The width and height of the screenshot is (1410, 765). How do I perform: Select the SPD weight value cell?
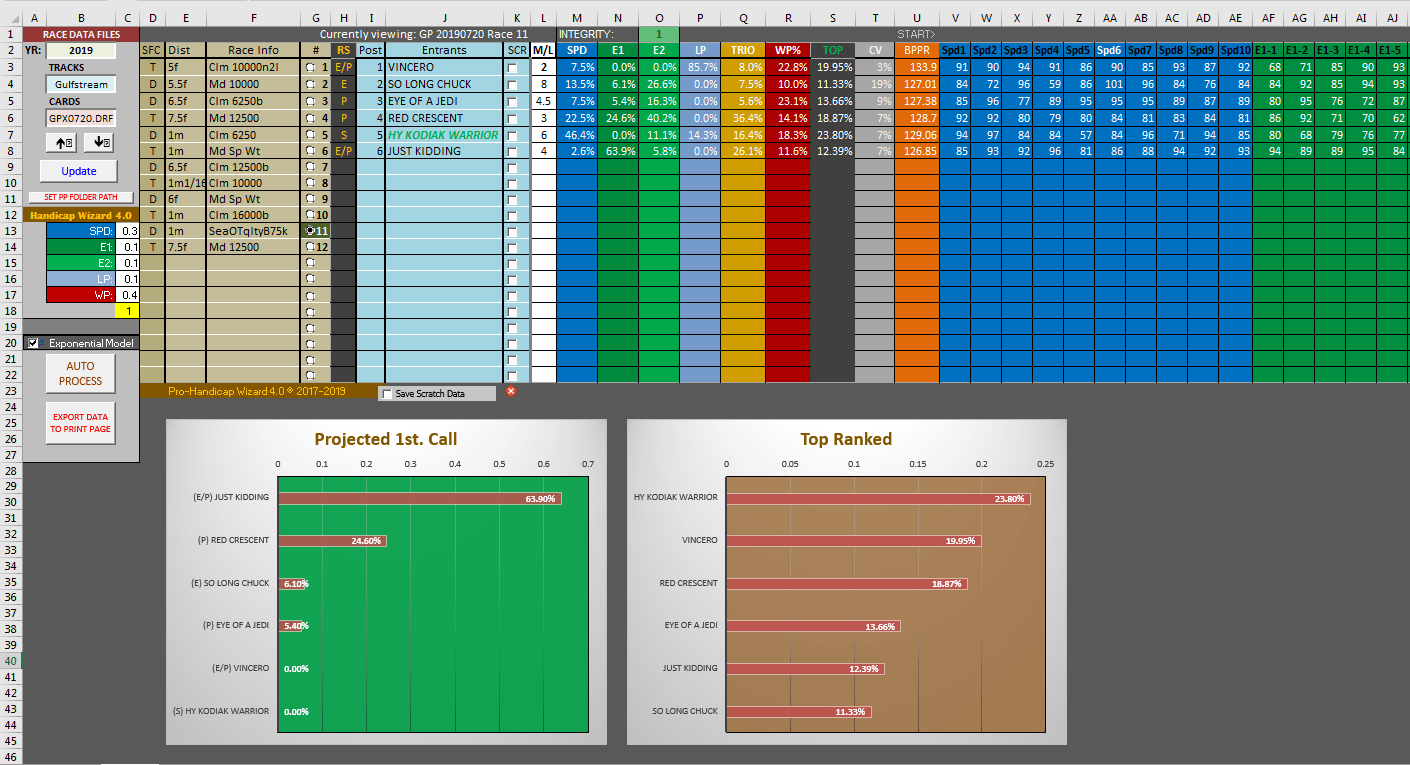pyautogui.click(x=129, y=231)
